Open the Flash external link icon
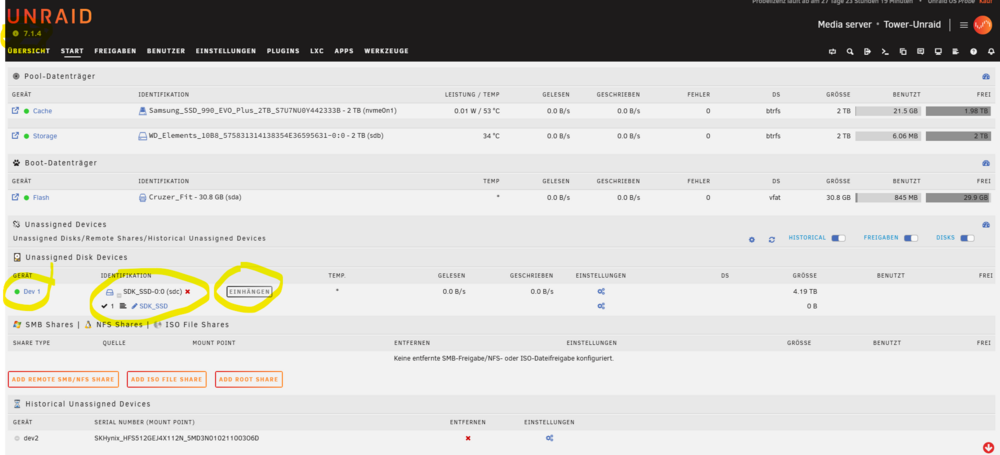Image resolution: width=1000 pixels, height=455 pixels. (x=15, y=197)
